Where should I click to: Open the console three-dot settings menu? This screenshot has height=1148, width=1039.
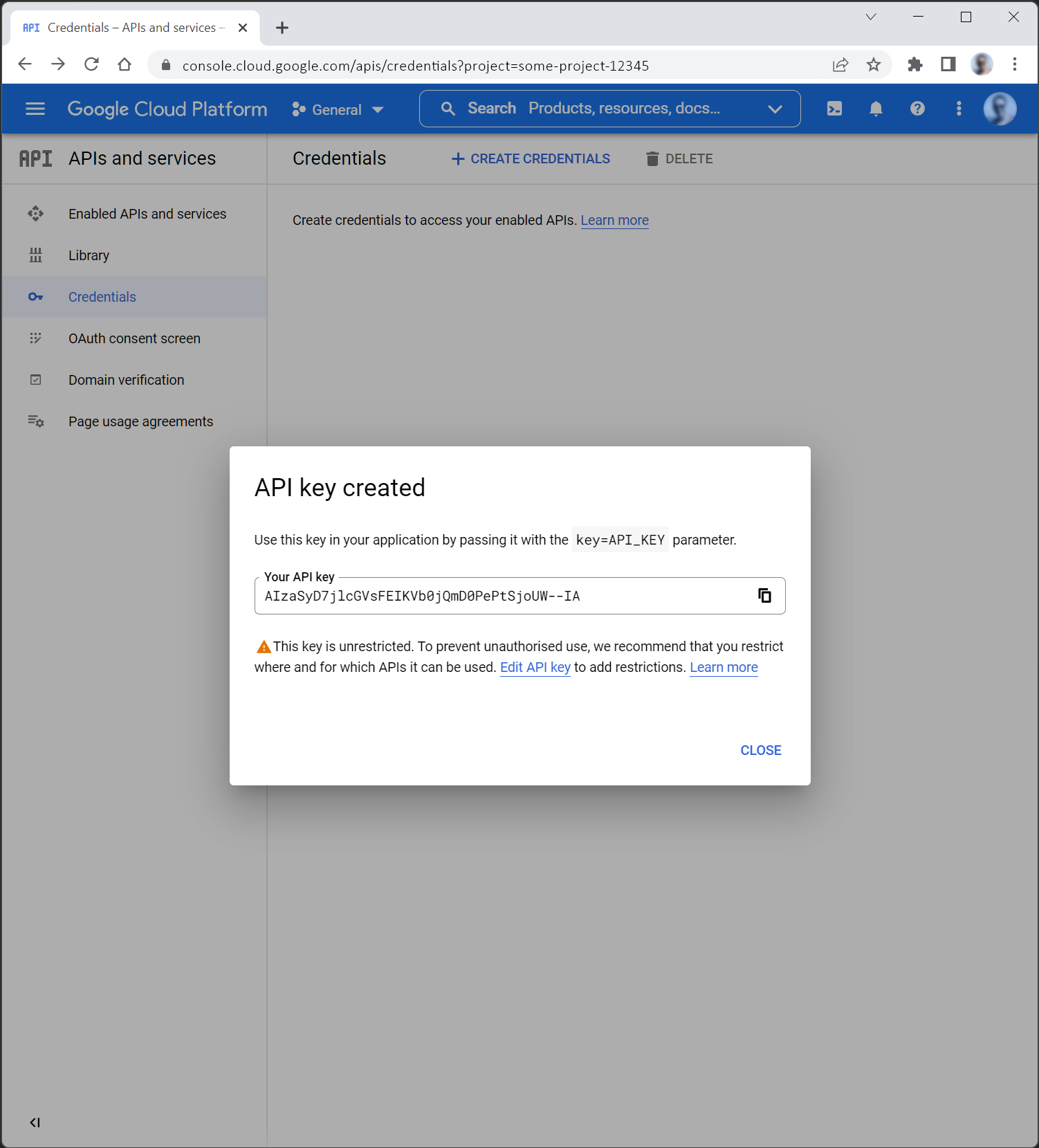coord(959,109)
